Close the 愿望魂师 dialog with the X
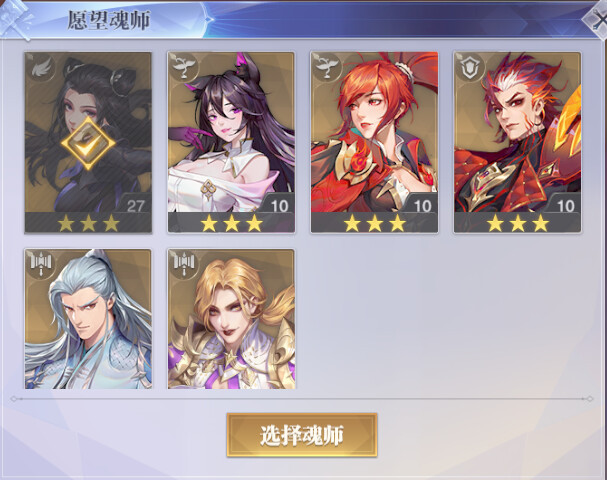The width and height of the screenshot is (607, 480). (597, 19)
